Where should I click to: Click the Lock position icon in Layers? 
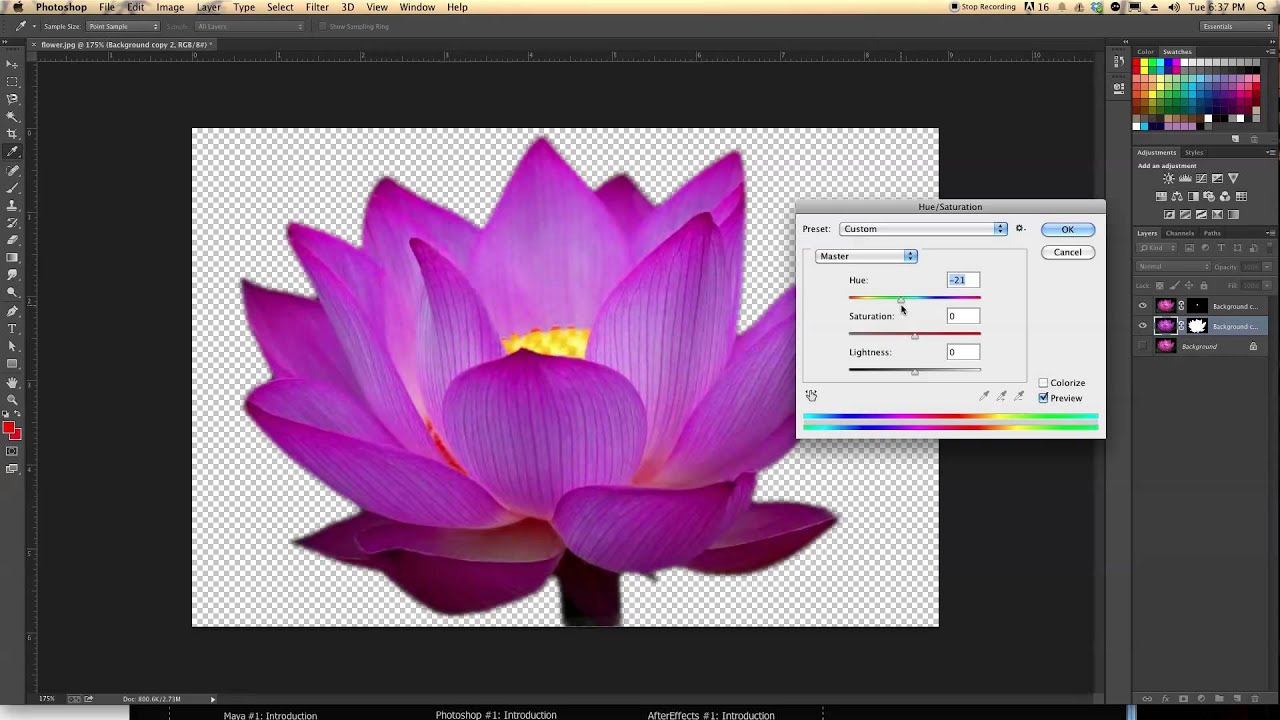click(1189, 285)
